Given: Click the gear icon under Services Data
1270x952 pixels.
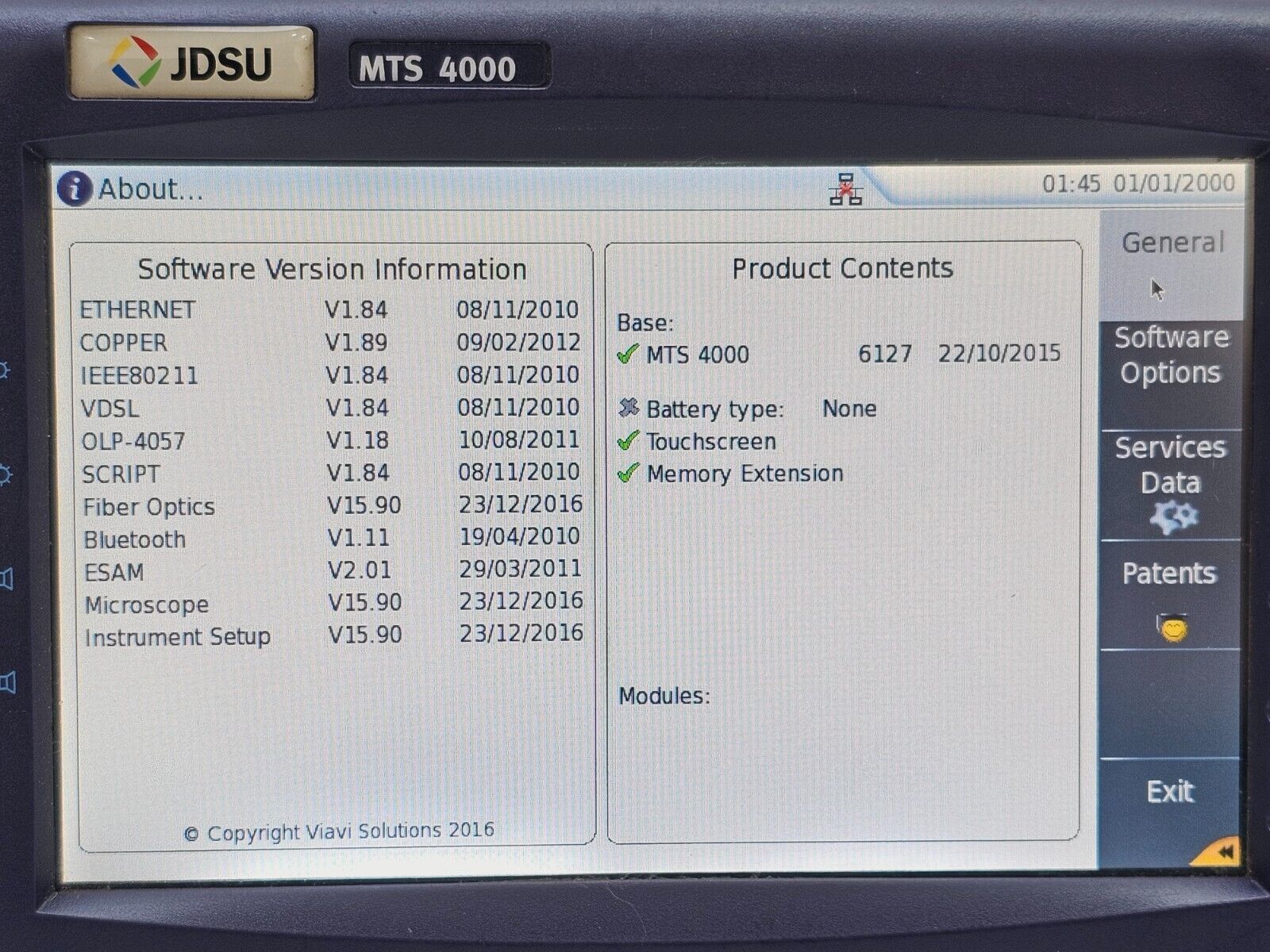Looking at the screenshot, I should pyautogui.click(x=1174, y=518).
